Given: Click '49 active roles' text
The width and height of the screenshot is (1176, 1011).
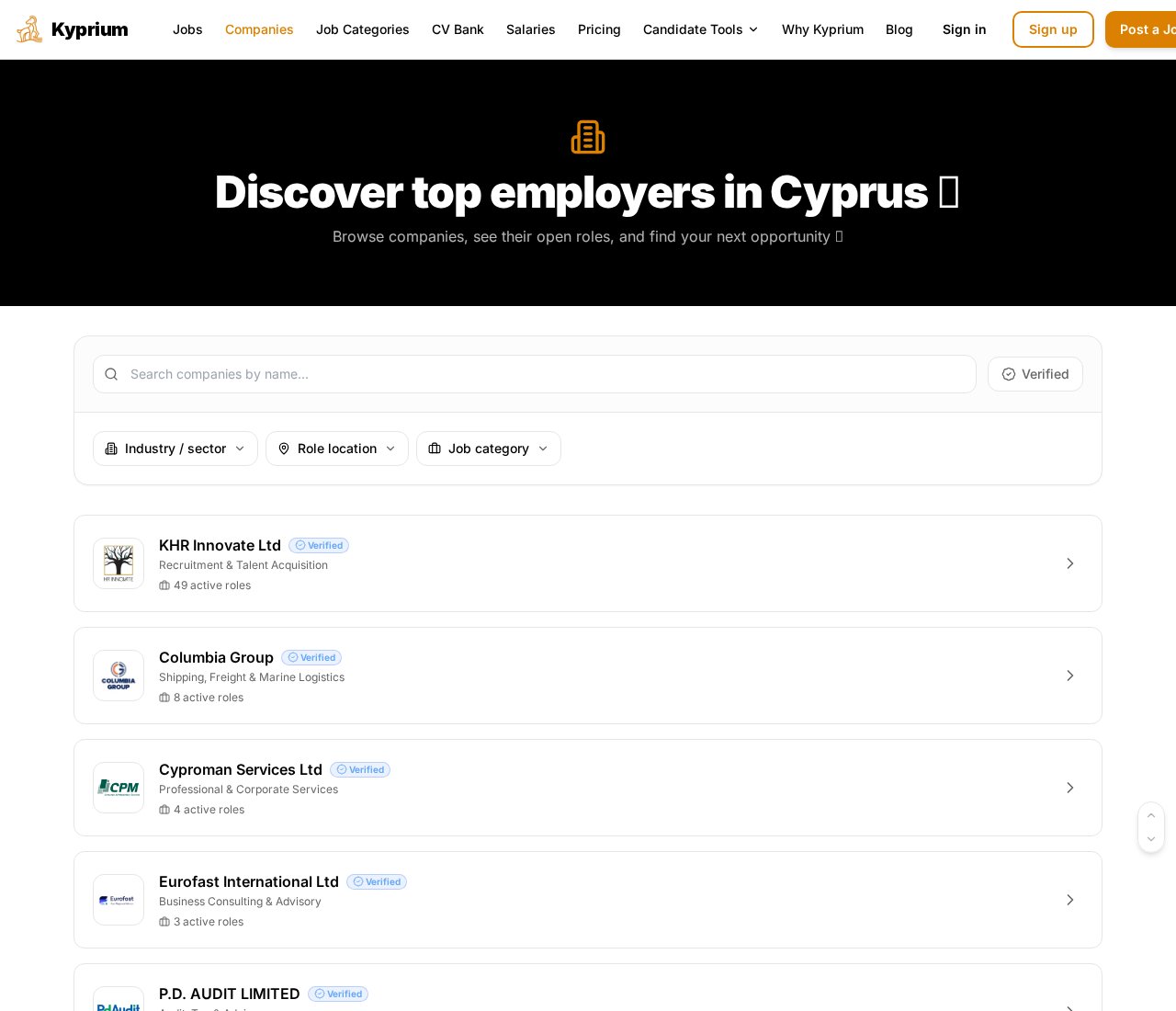Looking at the screenshot, I should point(212,585).
